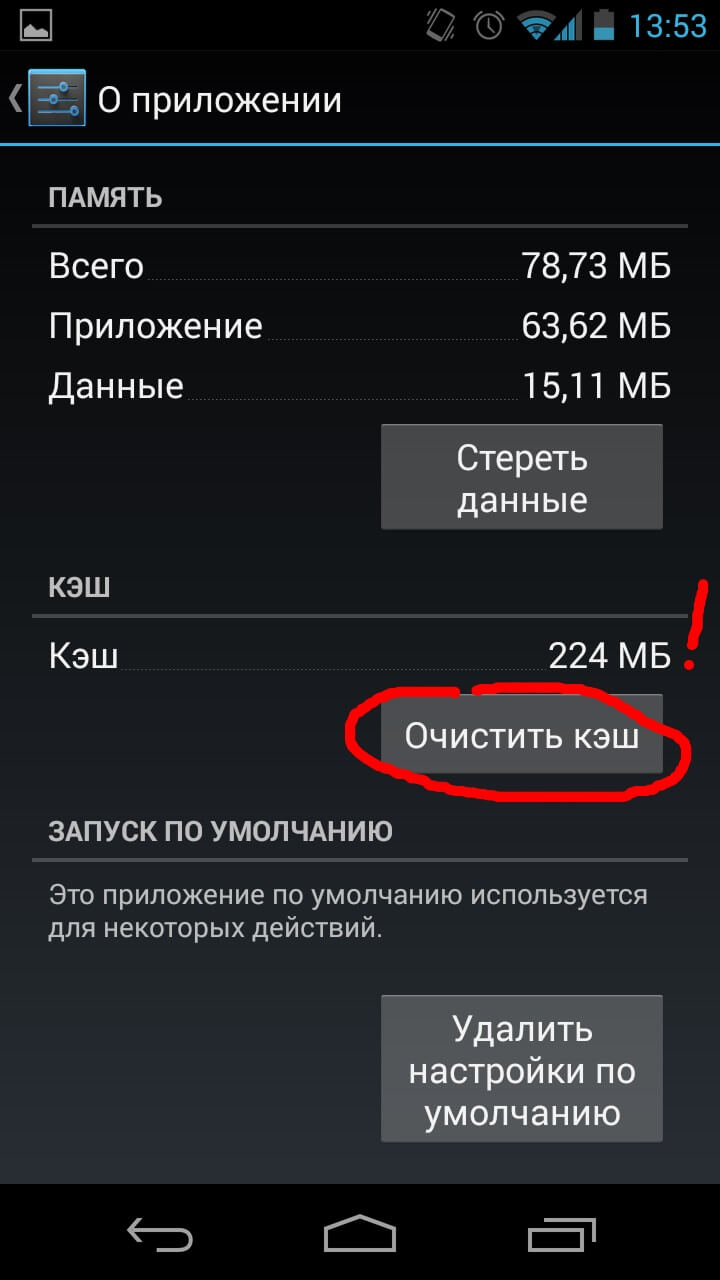Tap the vibrate mode icon in status bar
The image size is (720, 1280).
coord(441,25)
